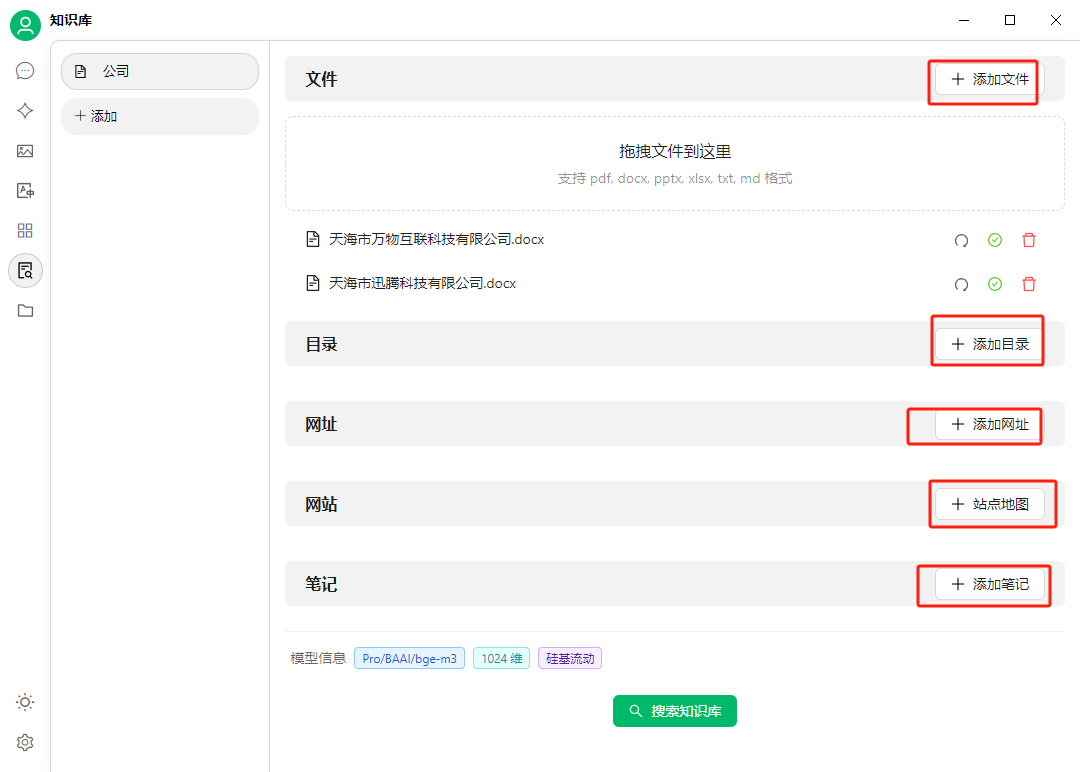Click 添加目录 to add a directory
The height and width of the screenshot is (772, 1080).
click(988, 341)
